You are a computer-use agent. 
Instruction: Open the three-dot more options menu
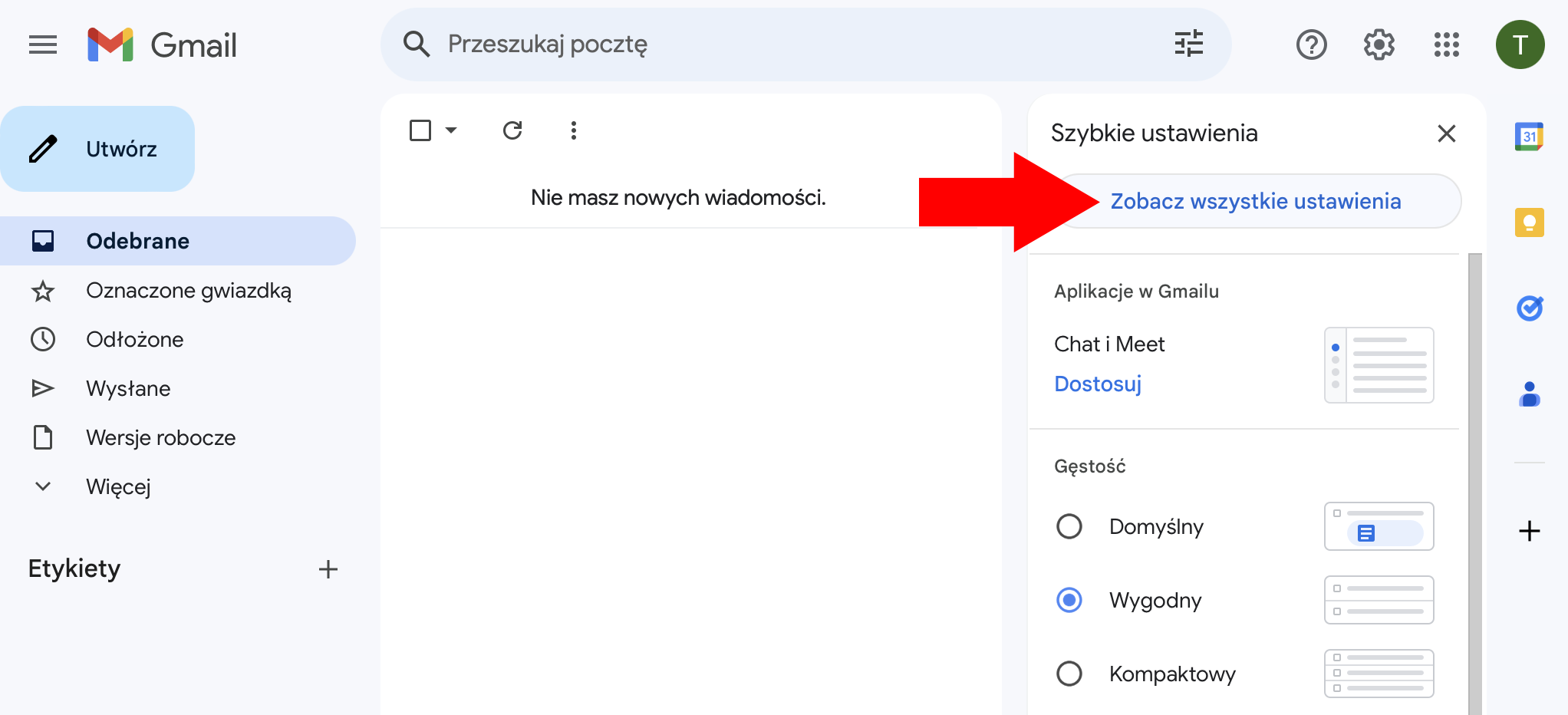573,130
